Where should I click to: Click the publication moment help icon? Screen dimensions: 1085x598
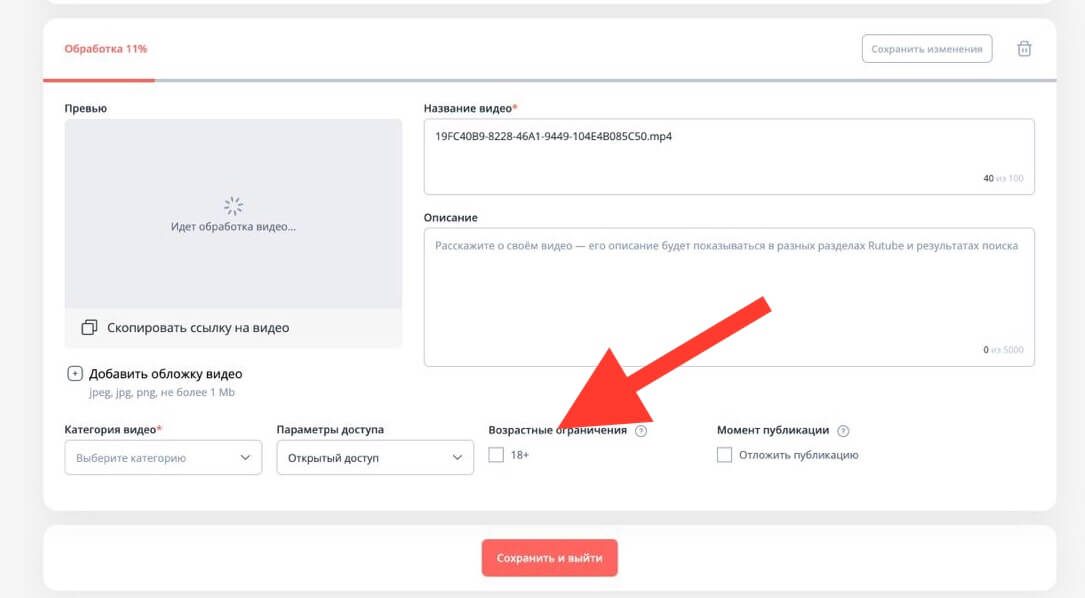click(843, 431)
